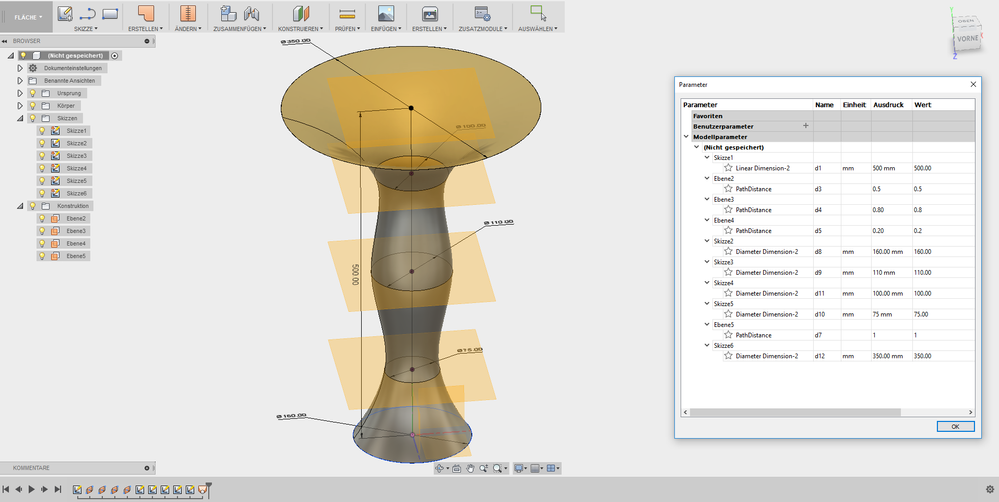The image size is (999, 502).
Task: Expand the Dokumenteinstellungen tree node
Action: [x=20, y=68]
